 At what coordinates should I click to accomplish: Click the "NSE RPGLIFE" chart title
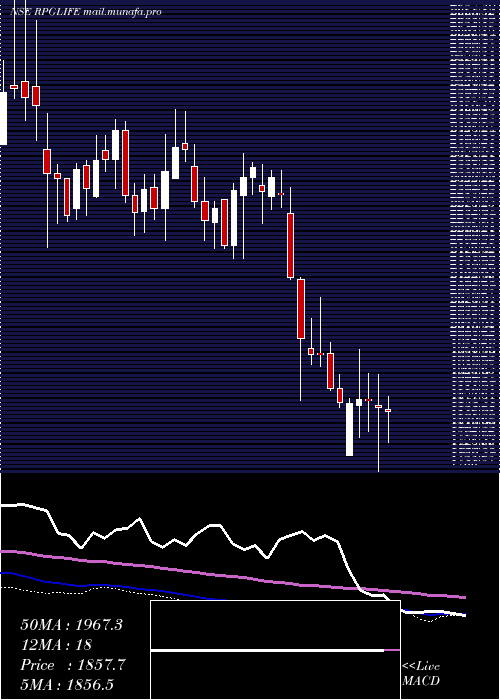click(46, 12)
